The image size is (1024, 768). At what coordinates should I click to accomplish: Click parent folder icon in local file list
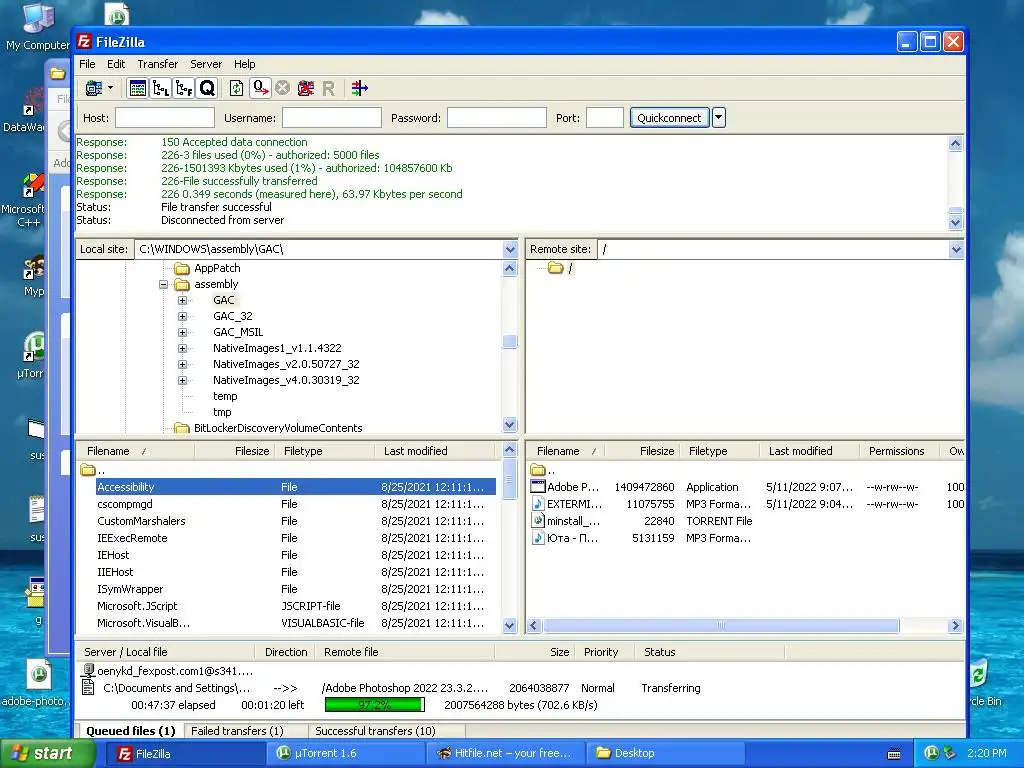(x=88, y=470)
